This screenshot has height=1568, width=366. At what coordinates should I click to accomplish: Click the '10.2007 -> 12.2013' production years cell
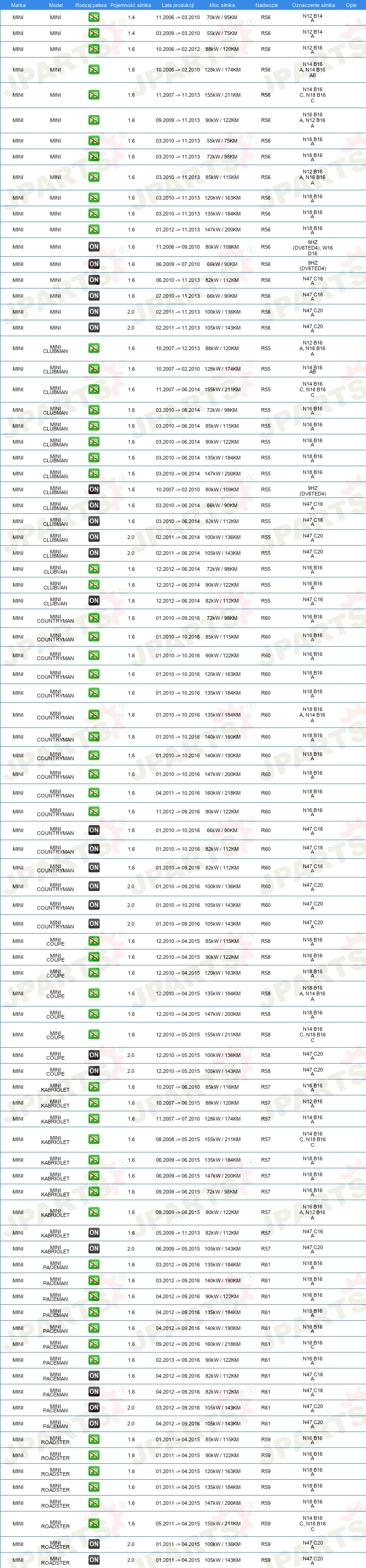click(178, 348)
